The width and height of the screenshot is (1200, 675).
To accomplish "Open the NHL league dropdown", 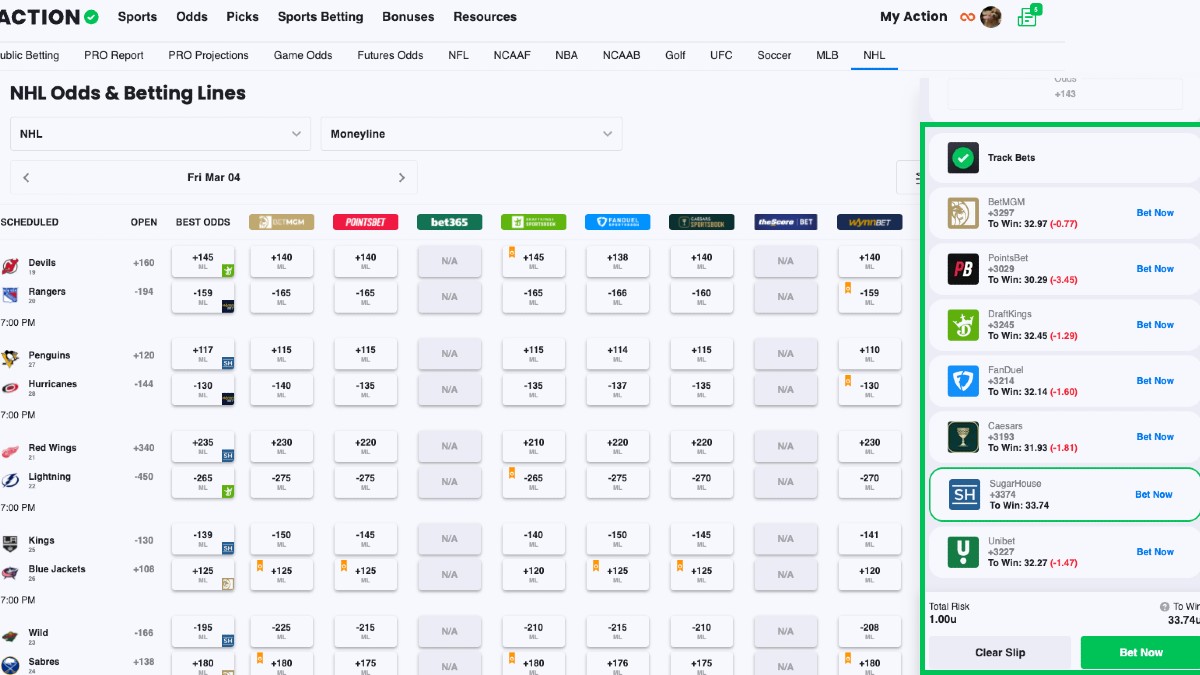I will (x=160, y=134).
